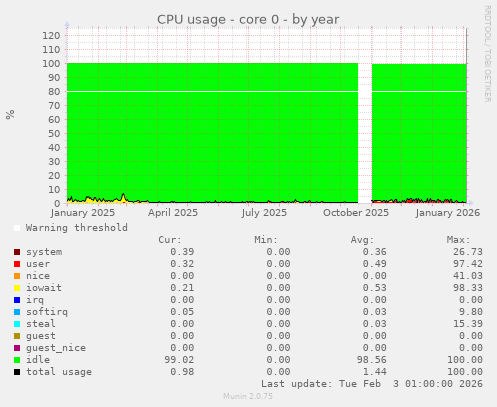Click the guest_nice magenta legend swatch
Image resolution: width=497 pixels, height=407 pixels.
17,348
